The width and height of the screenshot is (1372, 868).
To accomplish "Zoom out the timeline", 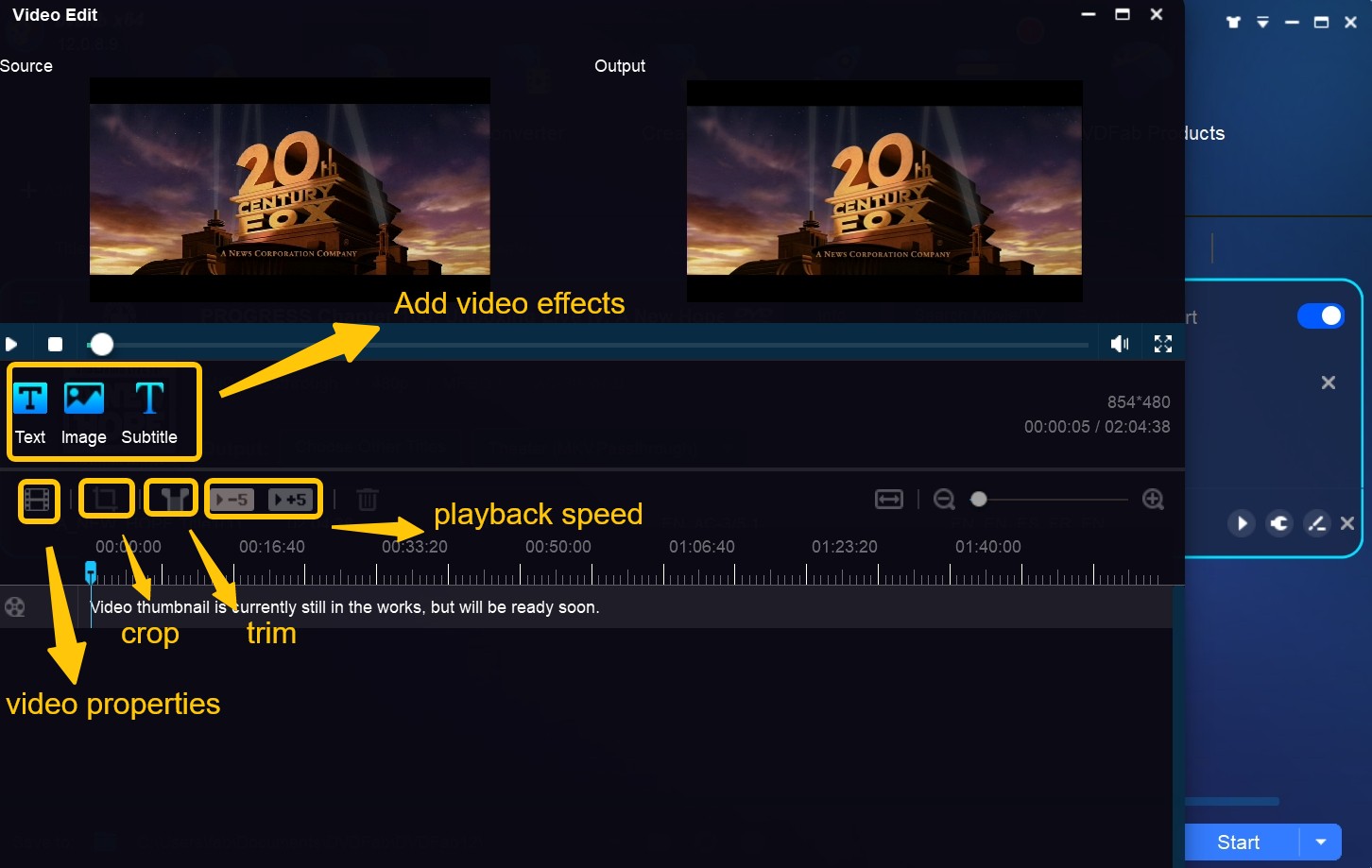I will click(944, 499).
